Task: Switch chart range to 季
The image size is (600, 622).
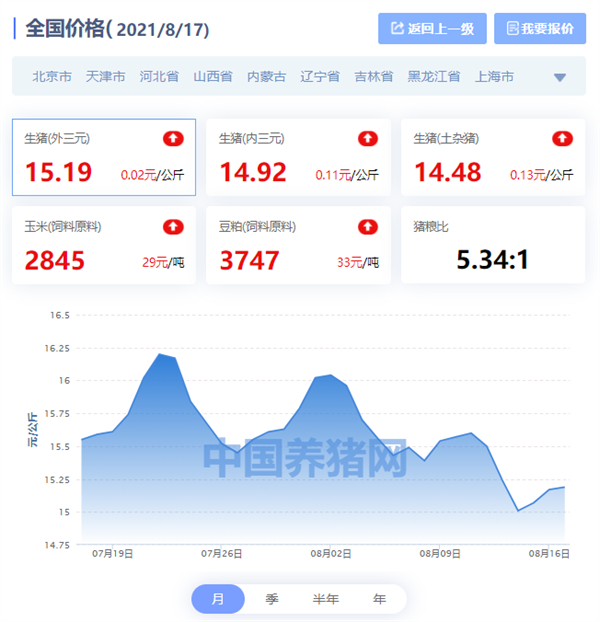Action: click(272, 599)
